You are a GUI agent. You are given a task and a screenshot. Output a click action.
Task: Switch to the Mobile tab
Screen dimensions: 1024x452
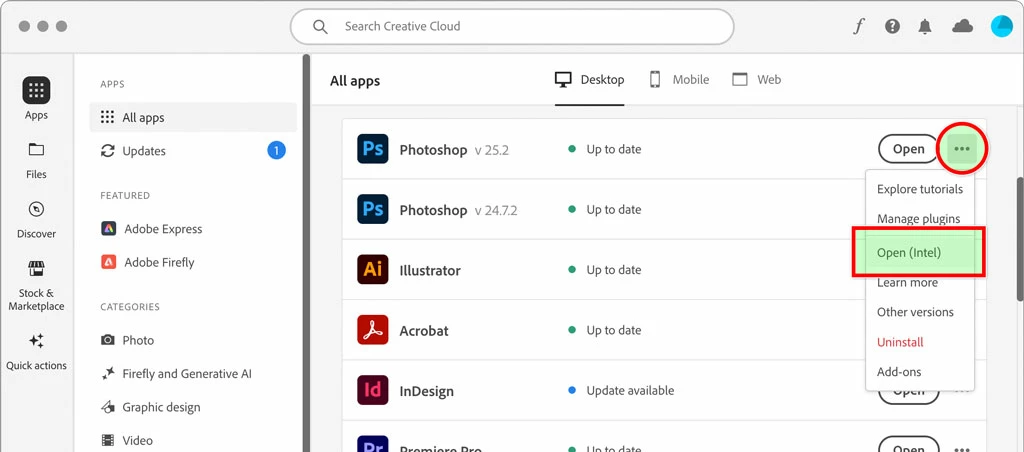pos(679,80)
